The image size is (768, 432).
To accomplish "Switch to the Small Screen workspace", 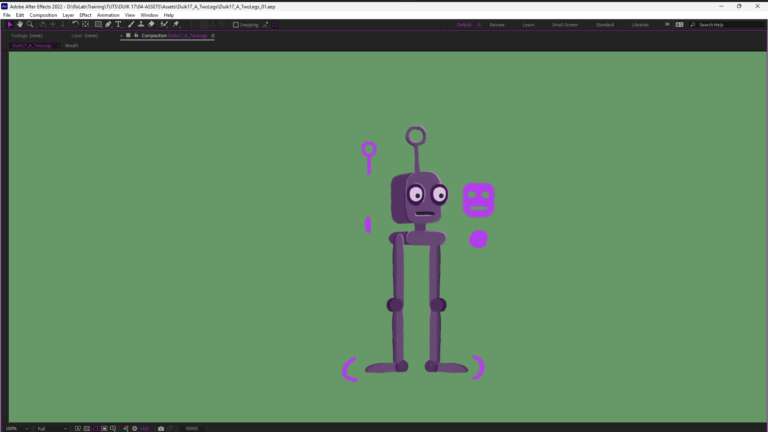I will tap(565, 24).
